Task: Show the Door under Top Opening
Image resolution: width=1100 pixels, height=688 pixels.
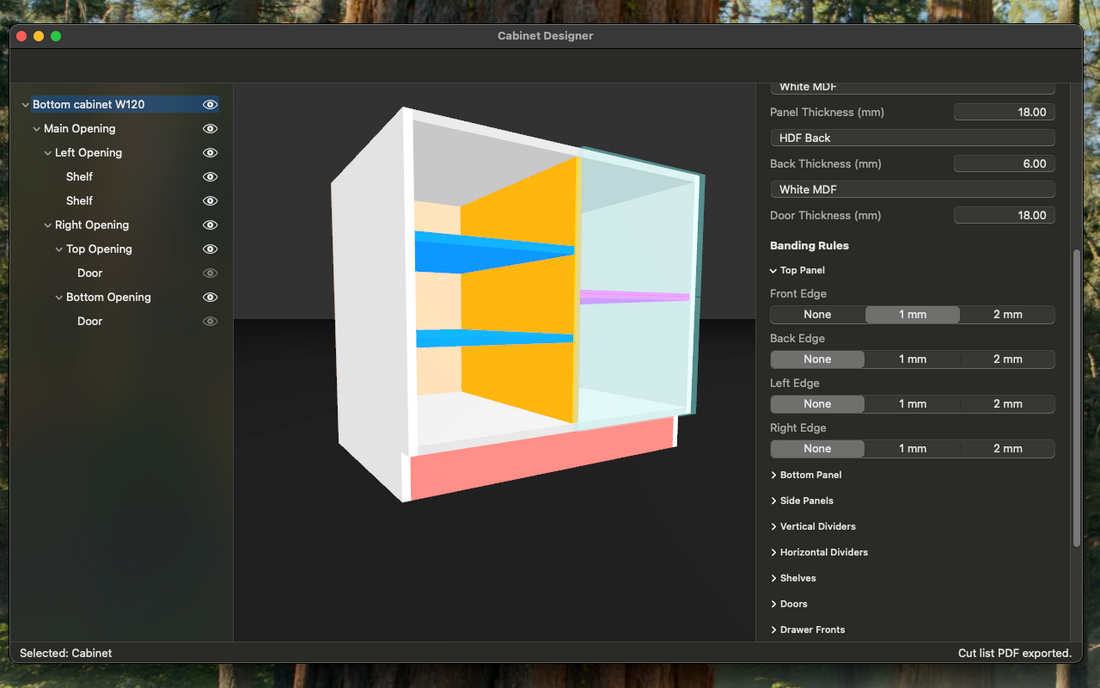Action: click(x=210, y=272)
